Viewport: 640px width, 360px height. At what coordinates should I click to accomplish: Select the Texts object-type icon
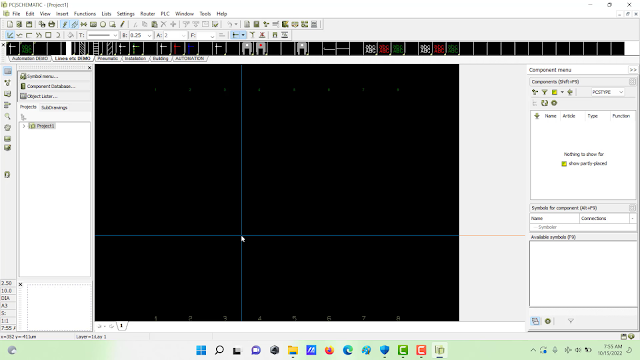click(x=93, y=24)
